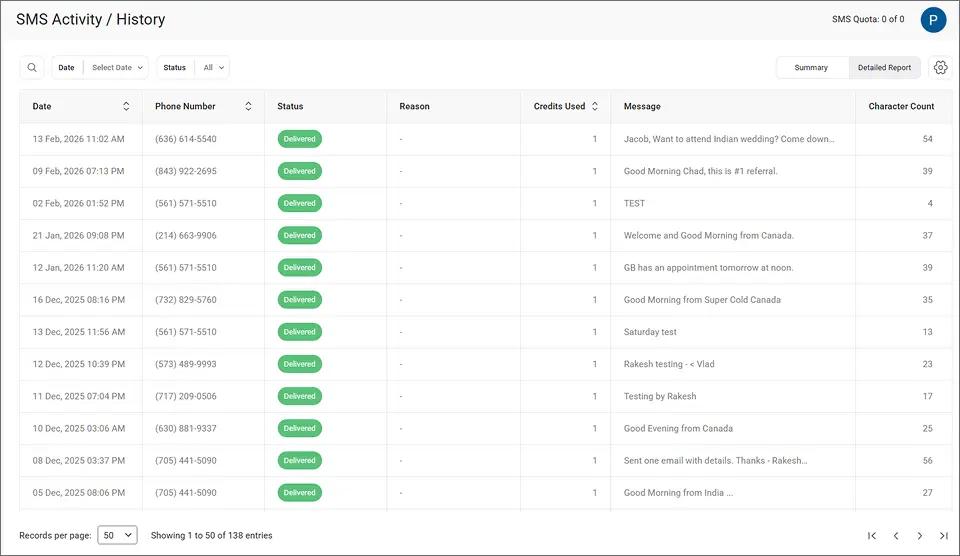Open the Select Date dropdown
Viewport: 960px width, 556px height.
coord(117,68)
